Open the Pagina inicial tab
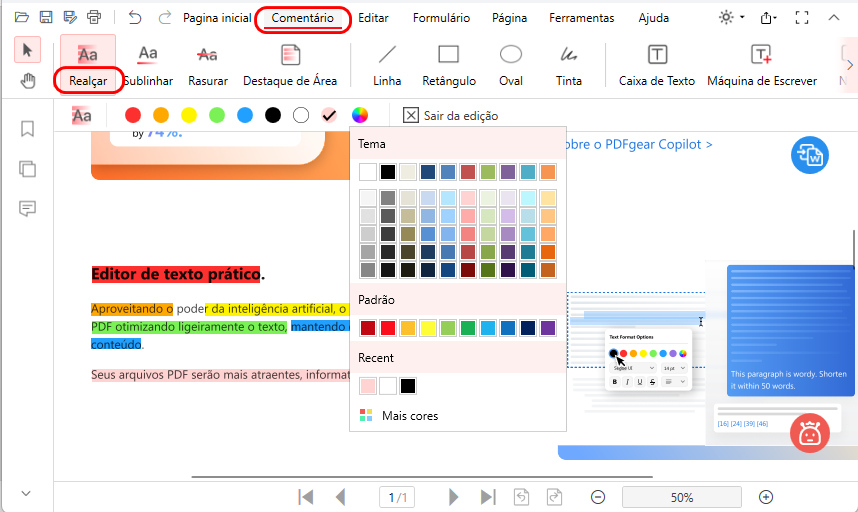Screen dimensions: 858x512 (x=217, y=18)
